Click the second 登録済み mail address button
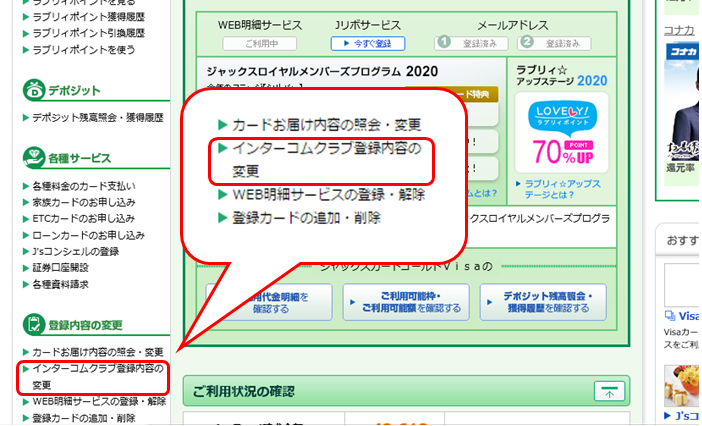Image resolution: width=702 pixels, height=426 pixels. (554, 43)
